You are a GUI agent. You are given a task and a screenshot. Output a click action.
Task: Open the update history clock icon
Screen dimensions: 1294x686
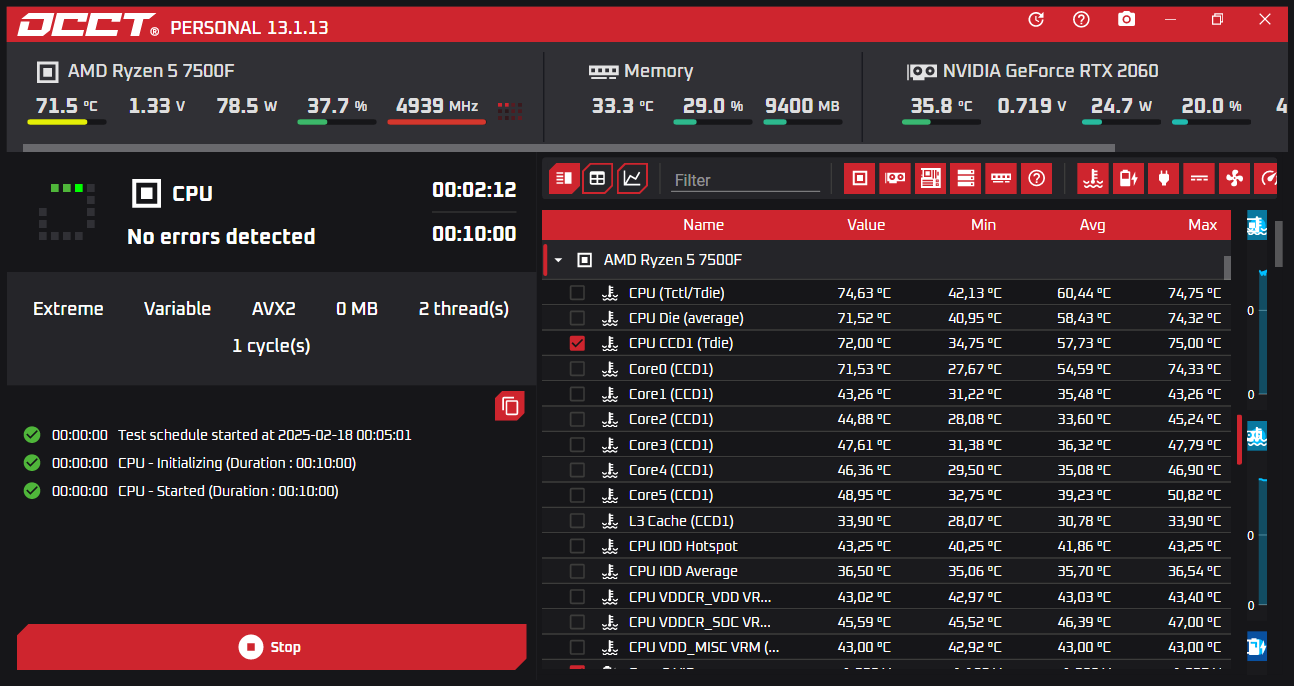coord(1036,20)
